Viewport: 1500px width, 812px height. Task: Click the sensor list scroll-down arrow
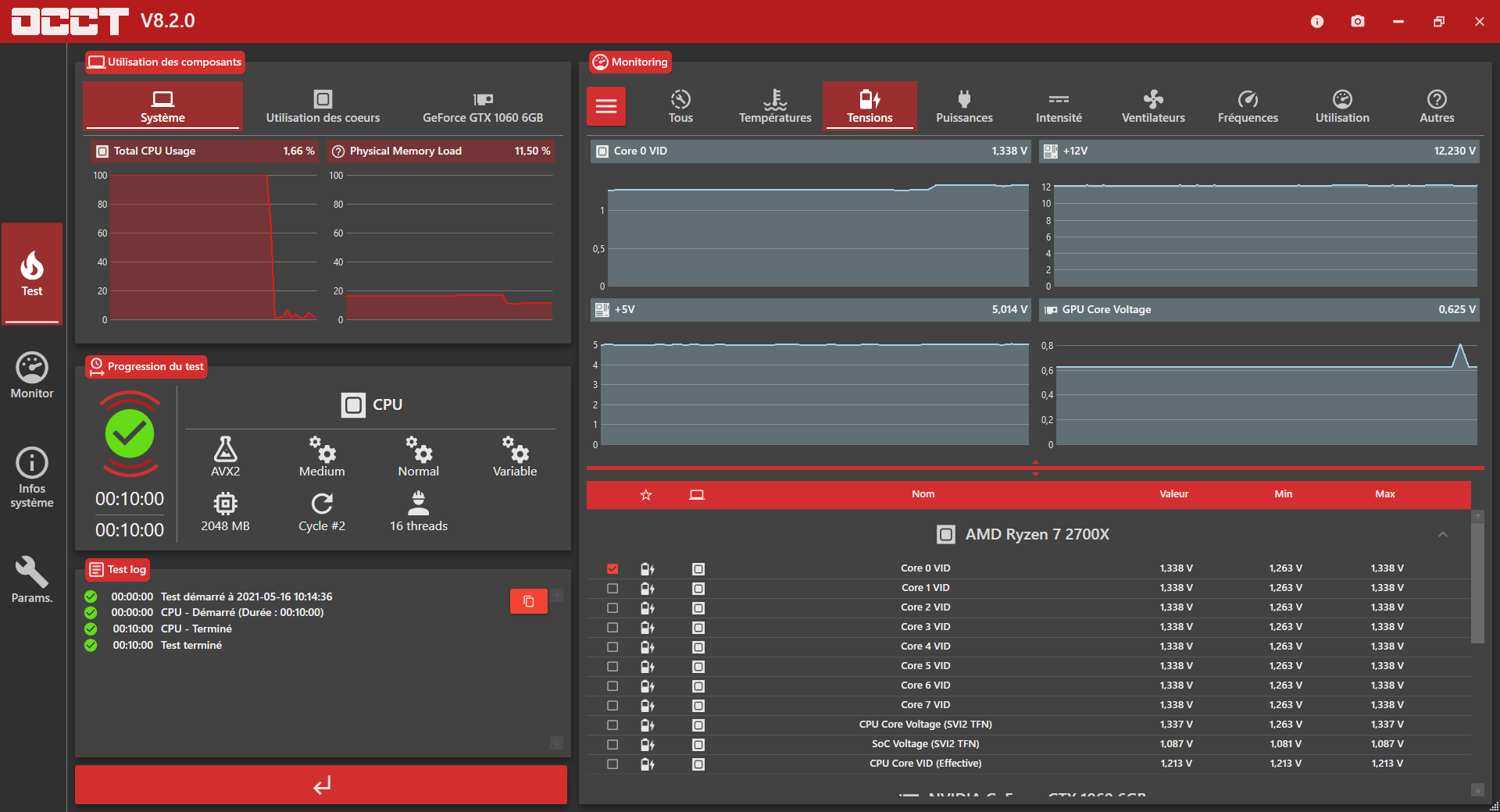click(x=1477, y=790)
